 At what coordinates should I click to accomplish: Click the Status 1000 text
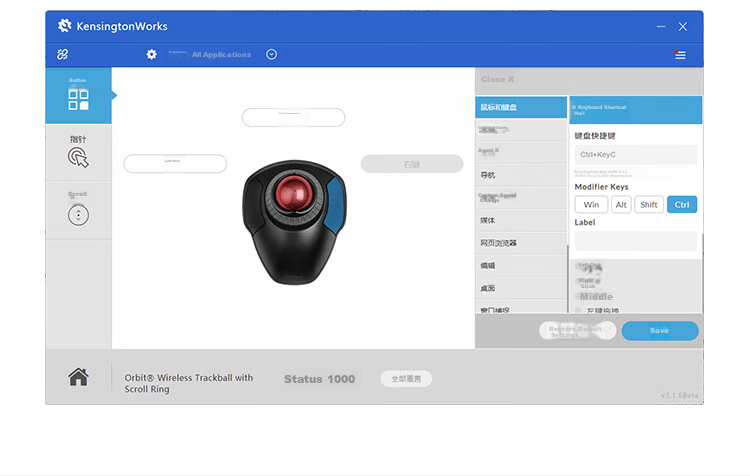pyautogui.click(x=320, y=379)
